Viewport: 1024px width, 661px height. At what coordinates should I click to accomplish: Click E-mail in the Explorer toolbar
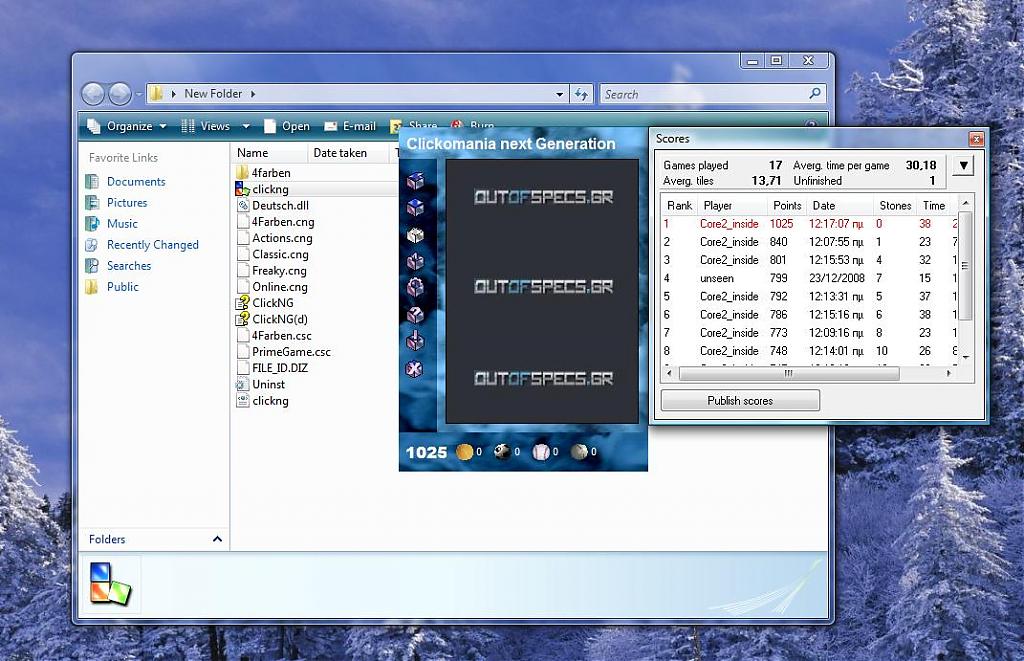(x=350, y=126)
